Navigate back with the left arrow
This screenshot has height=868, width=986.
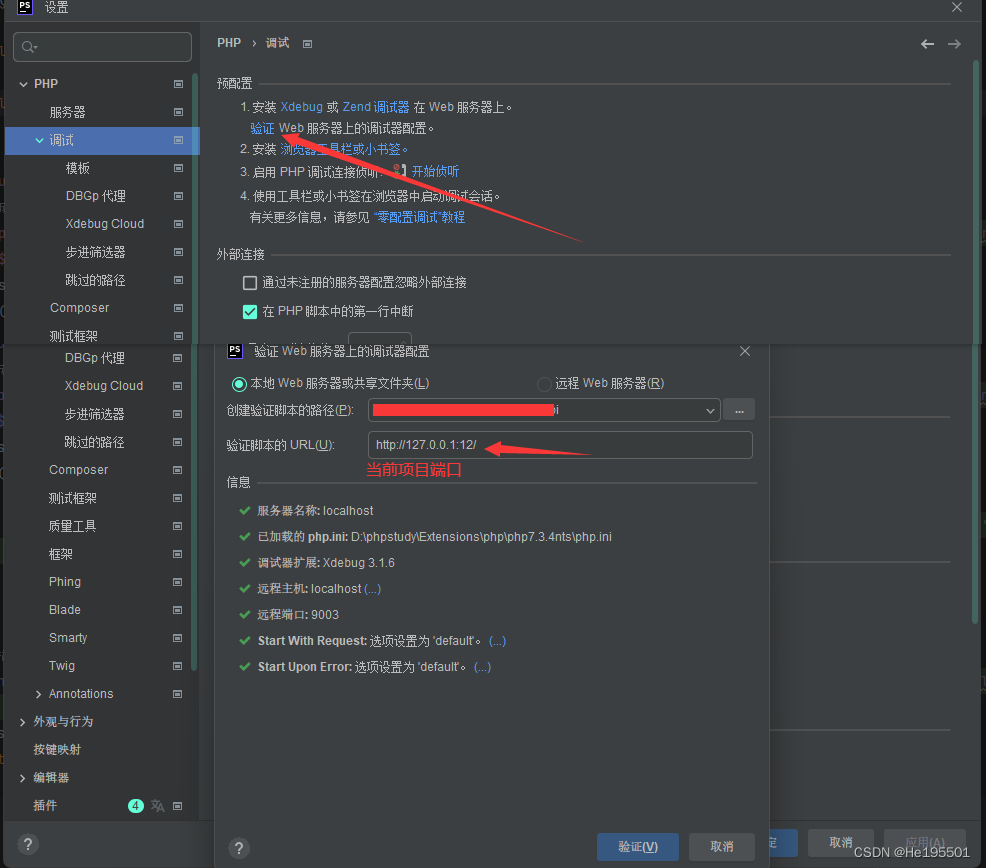(927, 43)
